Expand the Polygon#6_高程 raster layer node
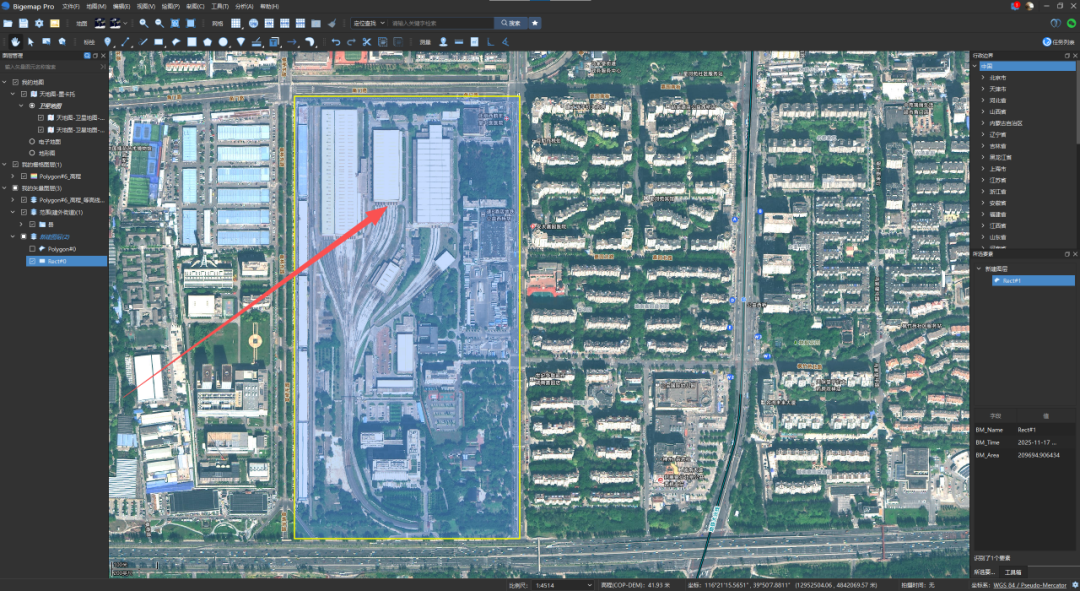Image resolution: width=1080 pixels, height=591 pixels. pyautogui.click(x=13, y=176)
